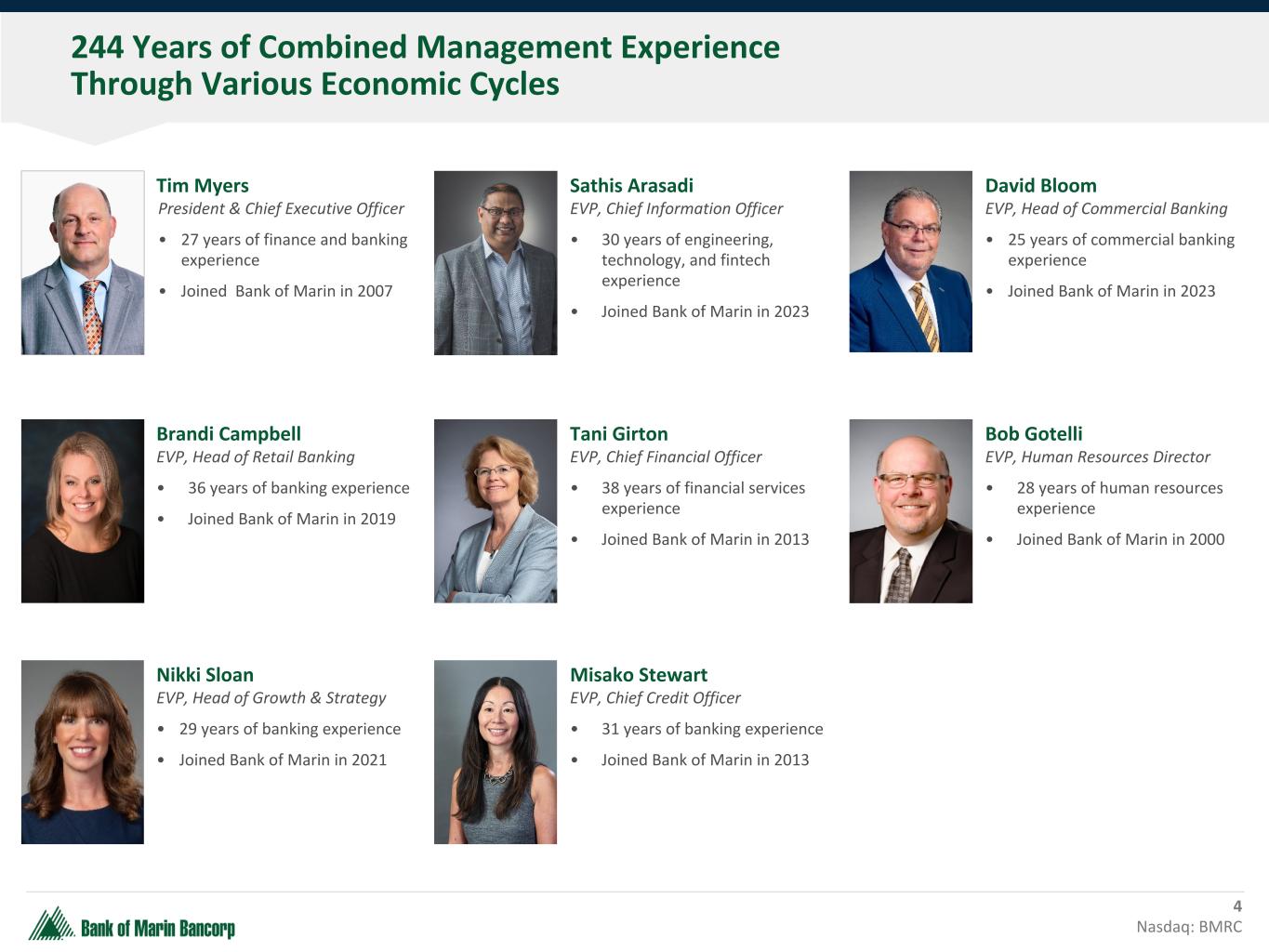The width and height of the screenshot is (1269, 952).
Task: Select the Sathis Arasadi name heading
Action: click(631, 186)
